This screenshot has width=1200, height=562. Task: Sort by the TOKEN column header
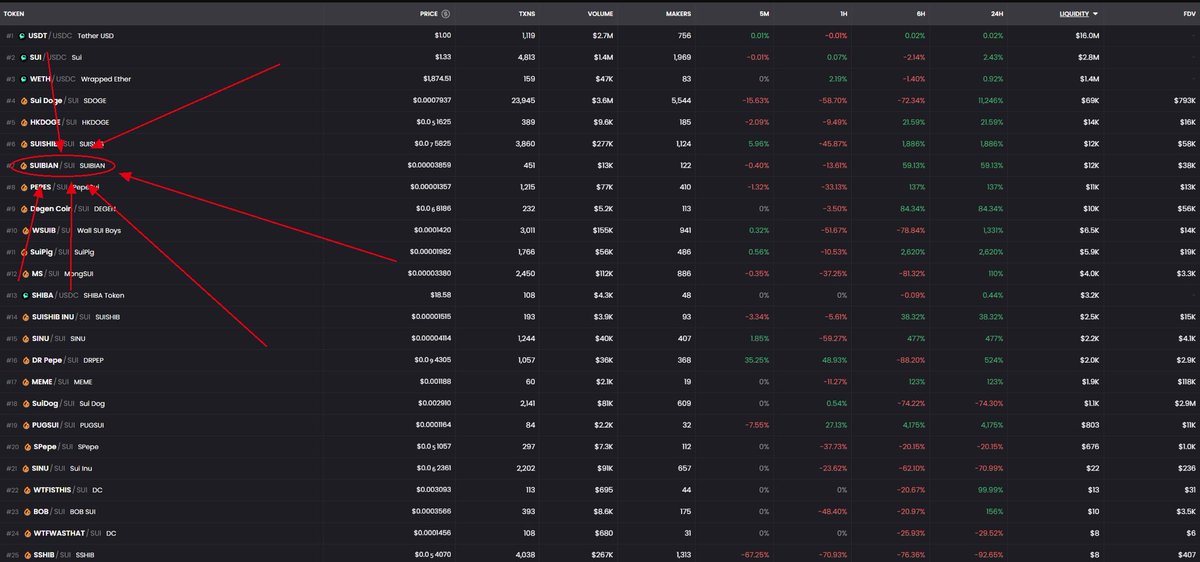click(x=15, y=14)
